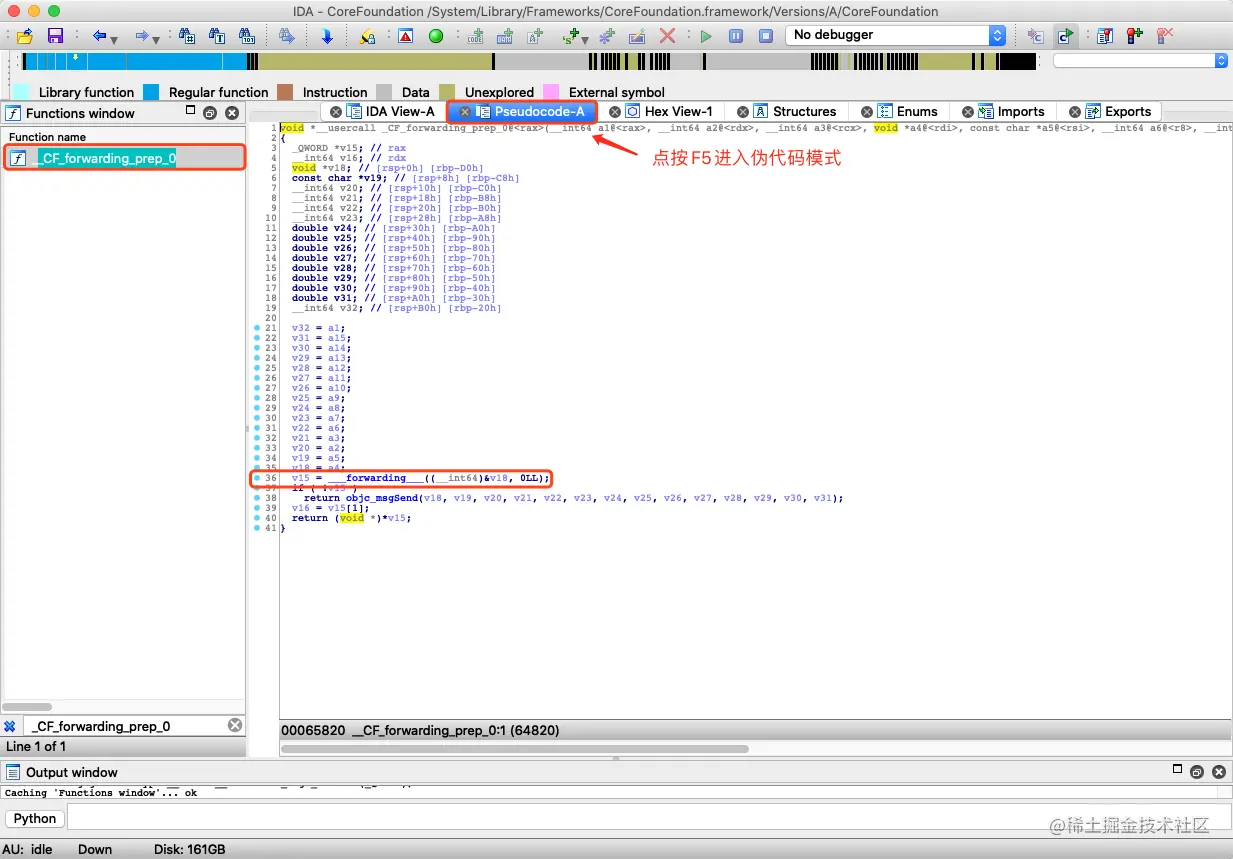The height and width of the screenshot is (859, 1233).
Task: Click the create data icon
Action: pyautogui.click(x=505, y=36)
